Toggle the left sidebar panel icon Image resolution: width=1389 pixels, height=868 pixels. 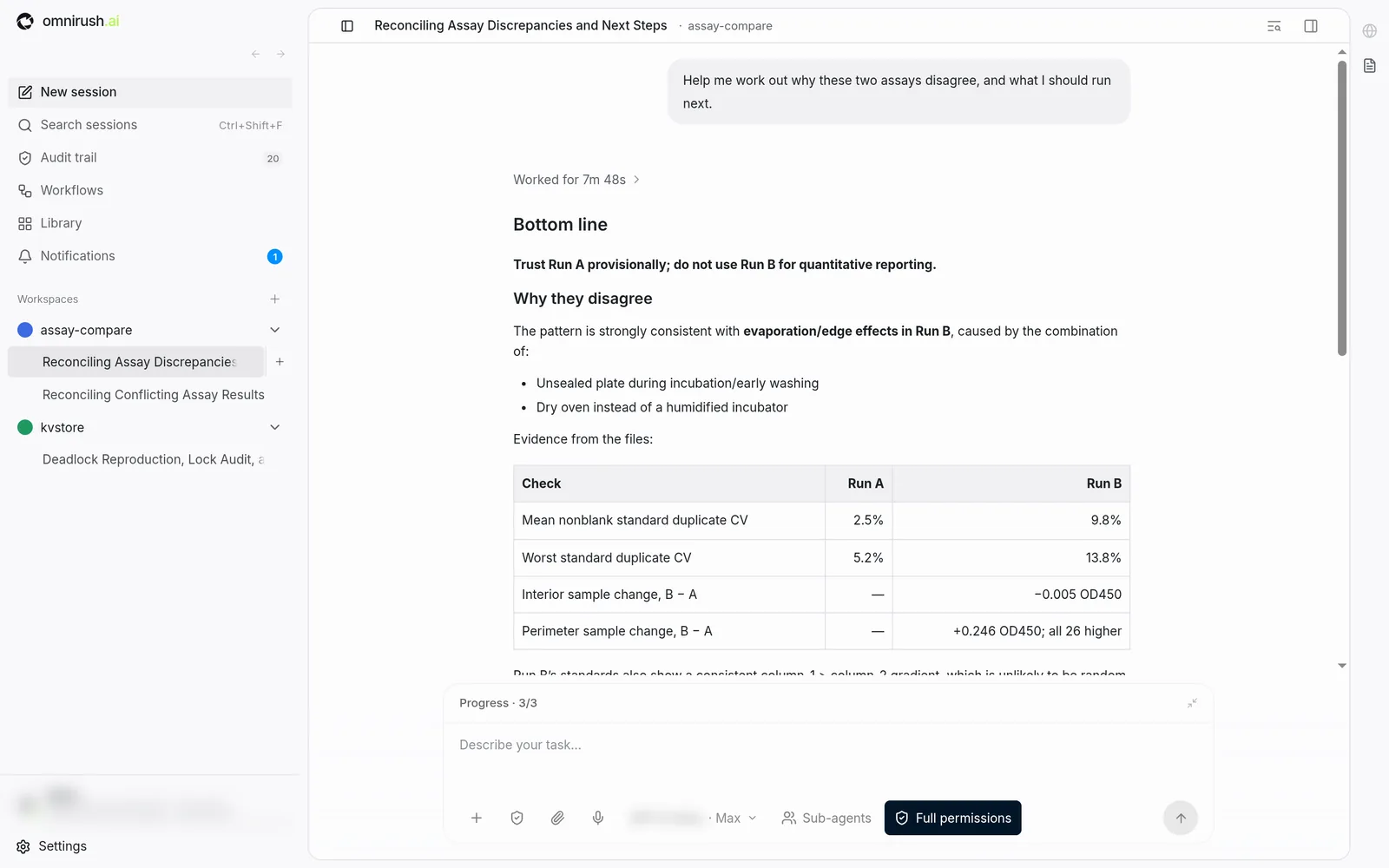(347, 26)
